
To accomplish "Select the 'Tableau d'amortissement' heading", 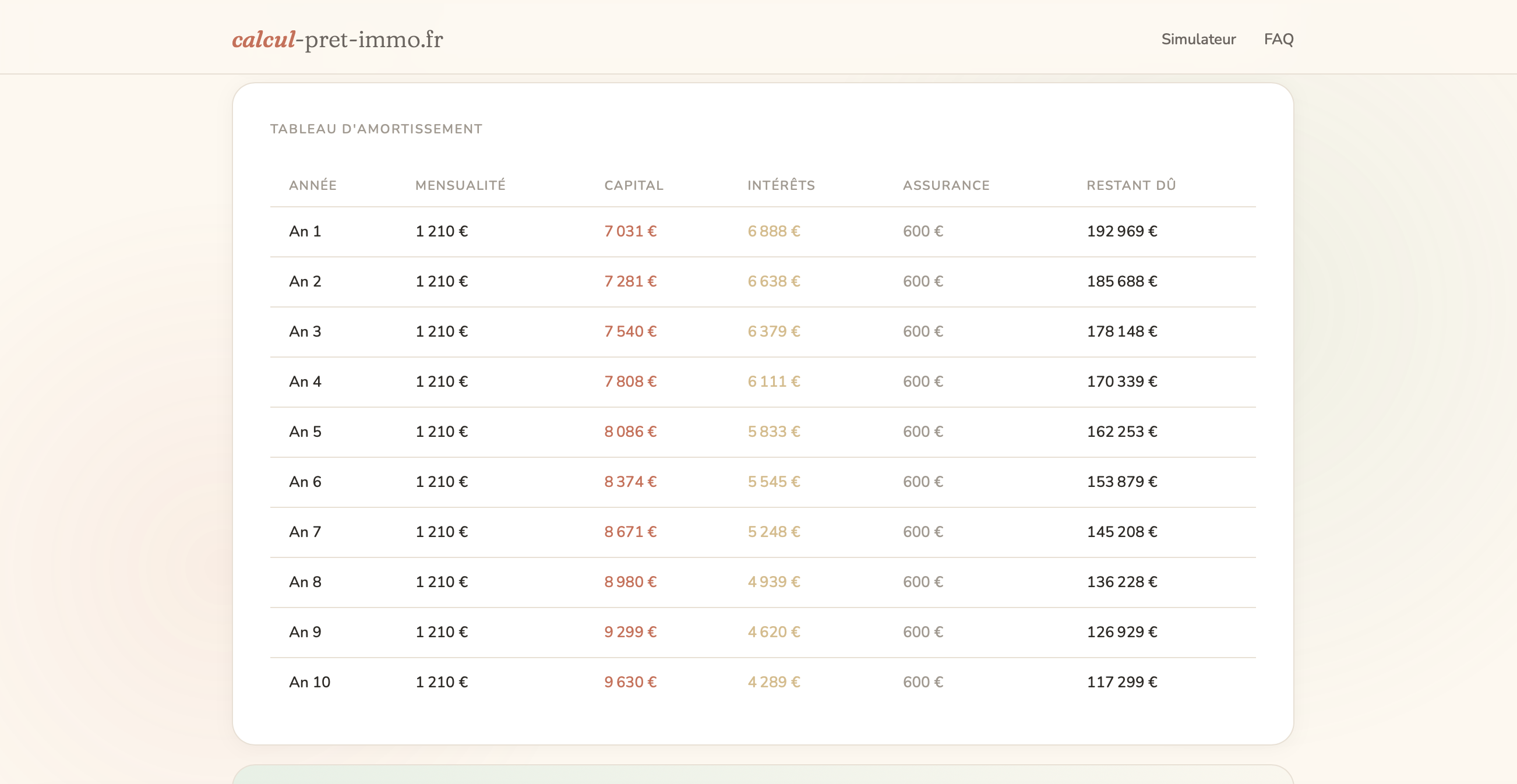I will [x=376, y=129].
